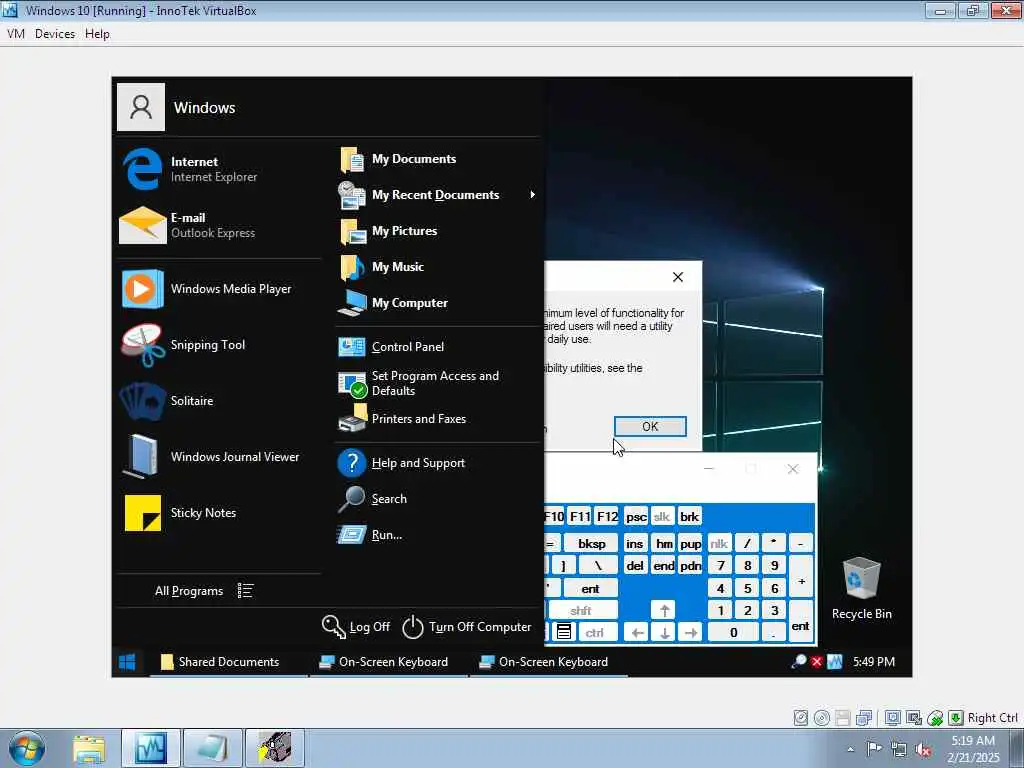Open Set Program Access and Defaults

438,383
